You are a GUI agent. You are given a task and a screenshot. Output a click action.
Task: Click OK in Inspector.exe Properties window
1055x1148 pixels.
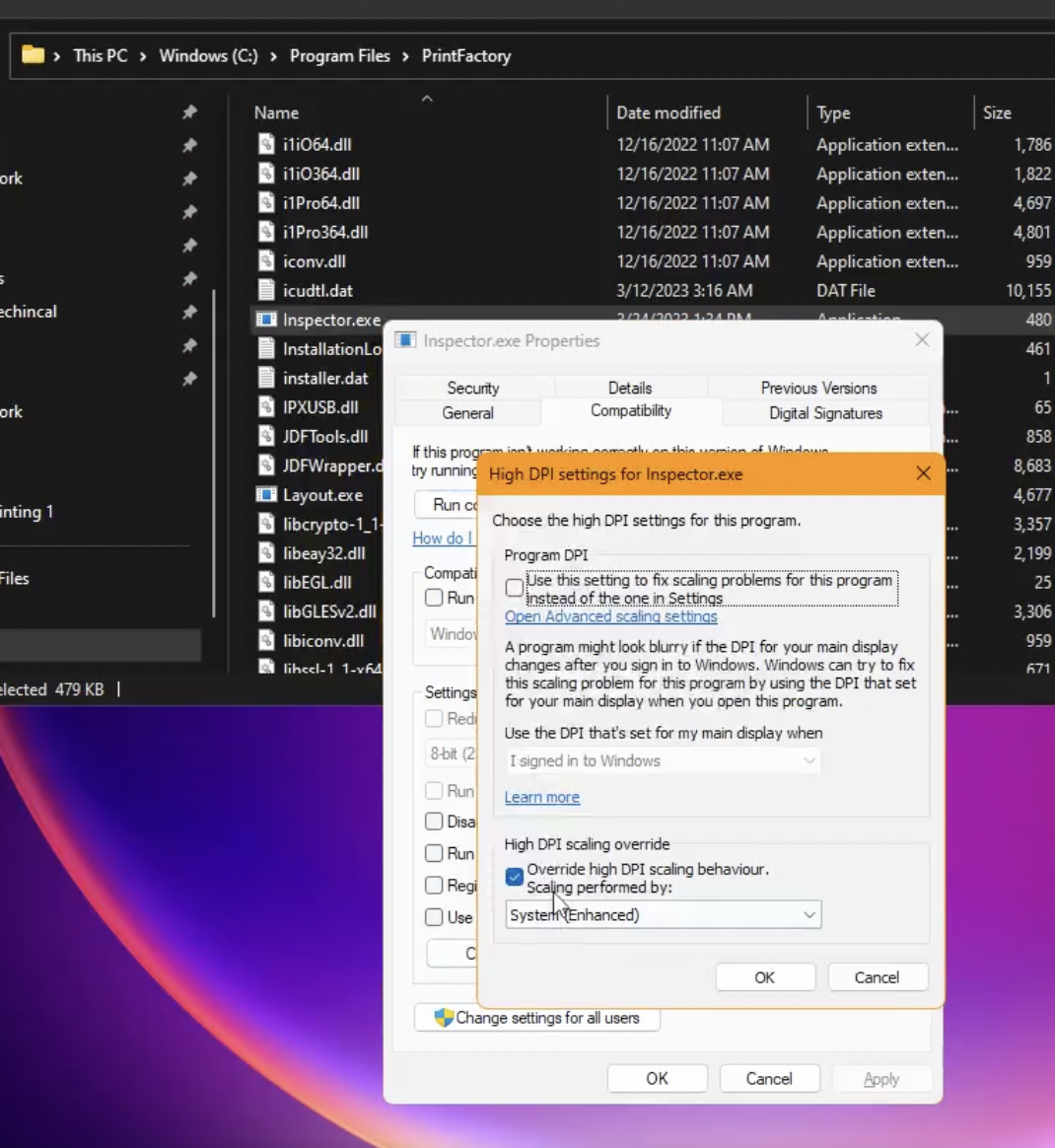coord(658,1078)
